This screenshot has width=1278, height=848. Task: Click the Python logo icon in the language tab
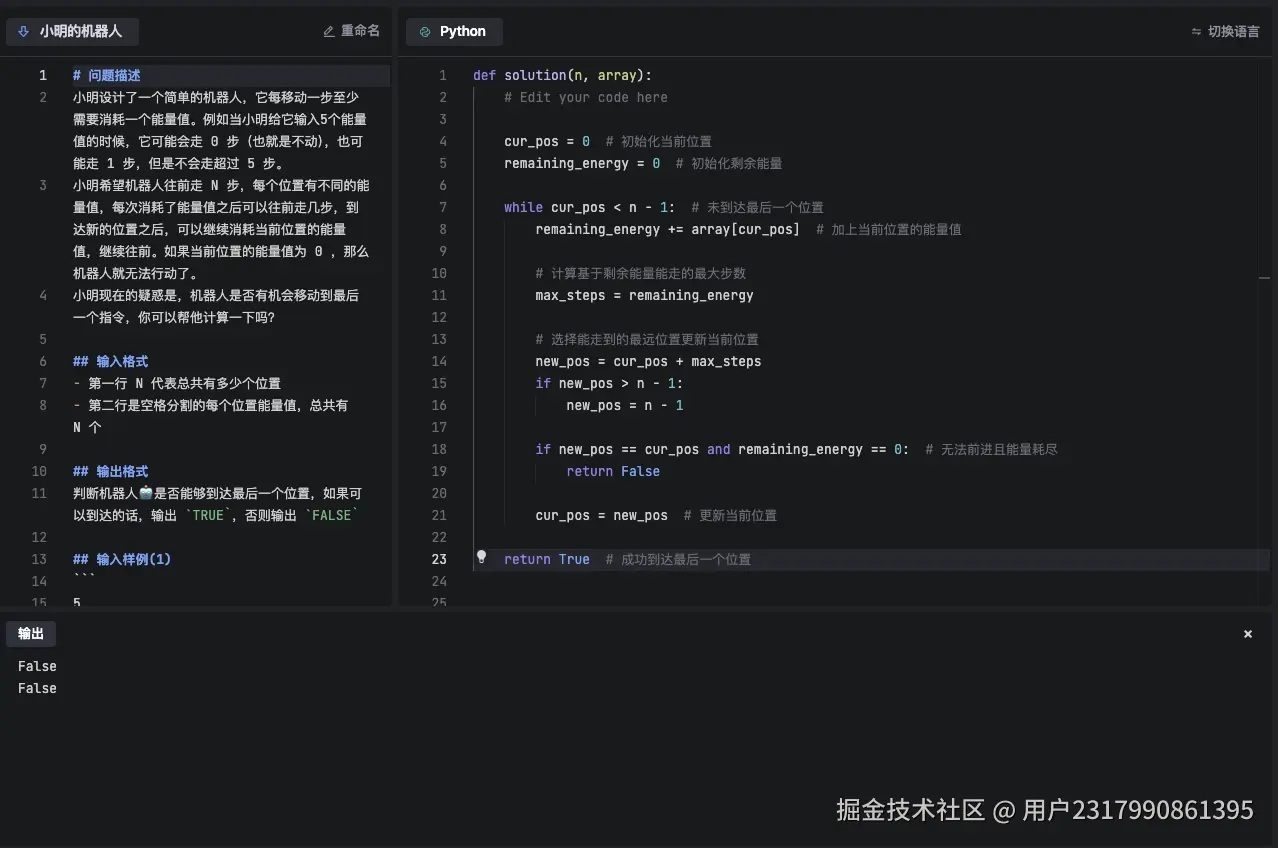point(426,31)
